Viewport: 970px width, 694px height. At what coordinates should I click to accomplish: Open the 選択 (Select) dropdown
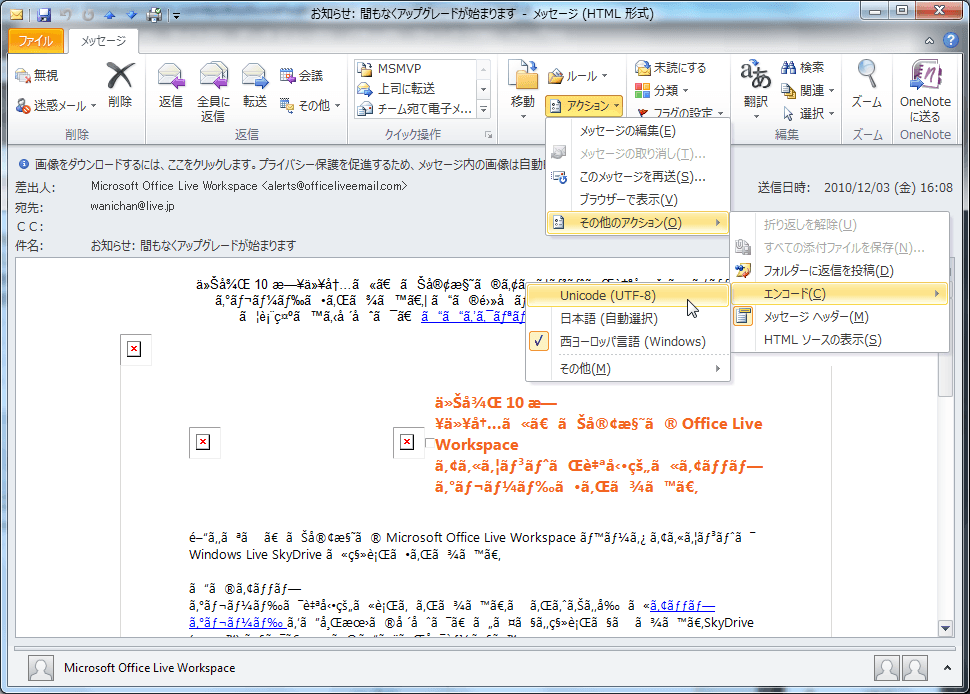click(x=808, y=114)
